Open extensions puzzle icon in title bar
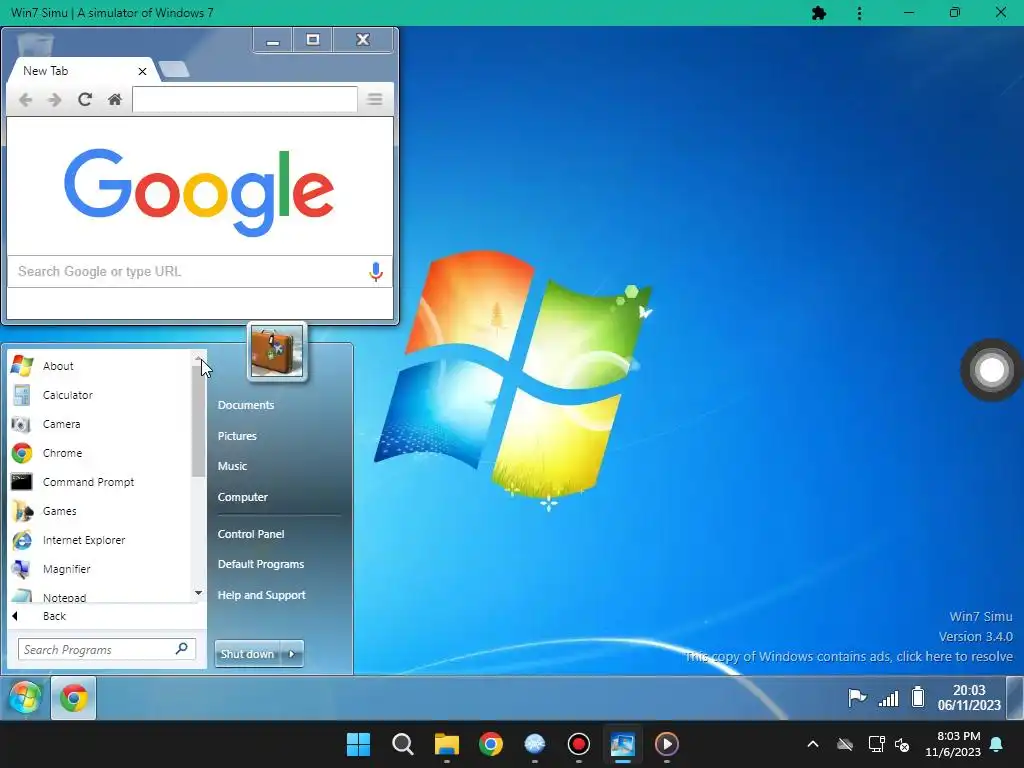Image resolution: width=1024 pixels, height=768 pixels. (x=819, y=13)
